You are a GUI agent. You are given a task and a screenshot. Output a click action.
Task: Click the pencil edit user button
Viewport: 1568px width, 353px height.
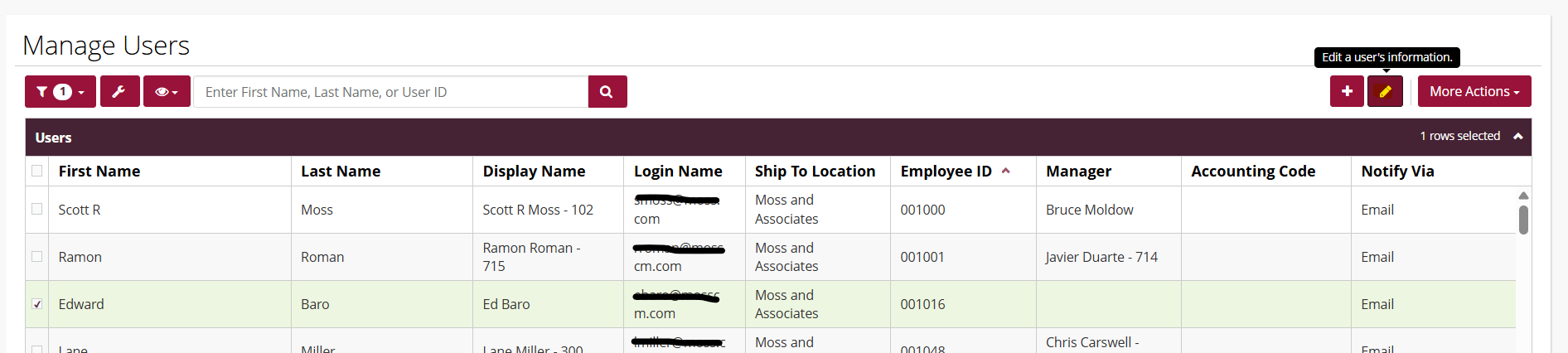click(1385, 91)
